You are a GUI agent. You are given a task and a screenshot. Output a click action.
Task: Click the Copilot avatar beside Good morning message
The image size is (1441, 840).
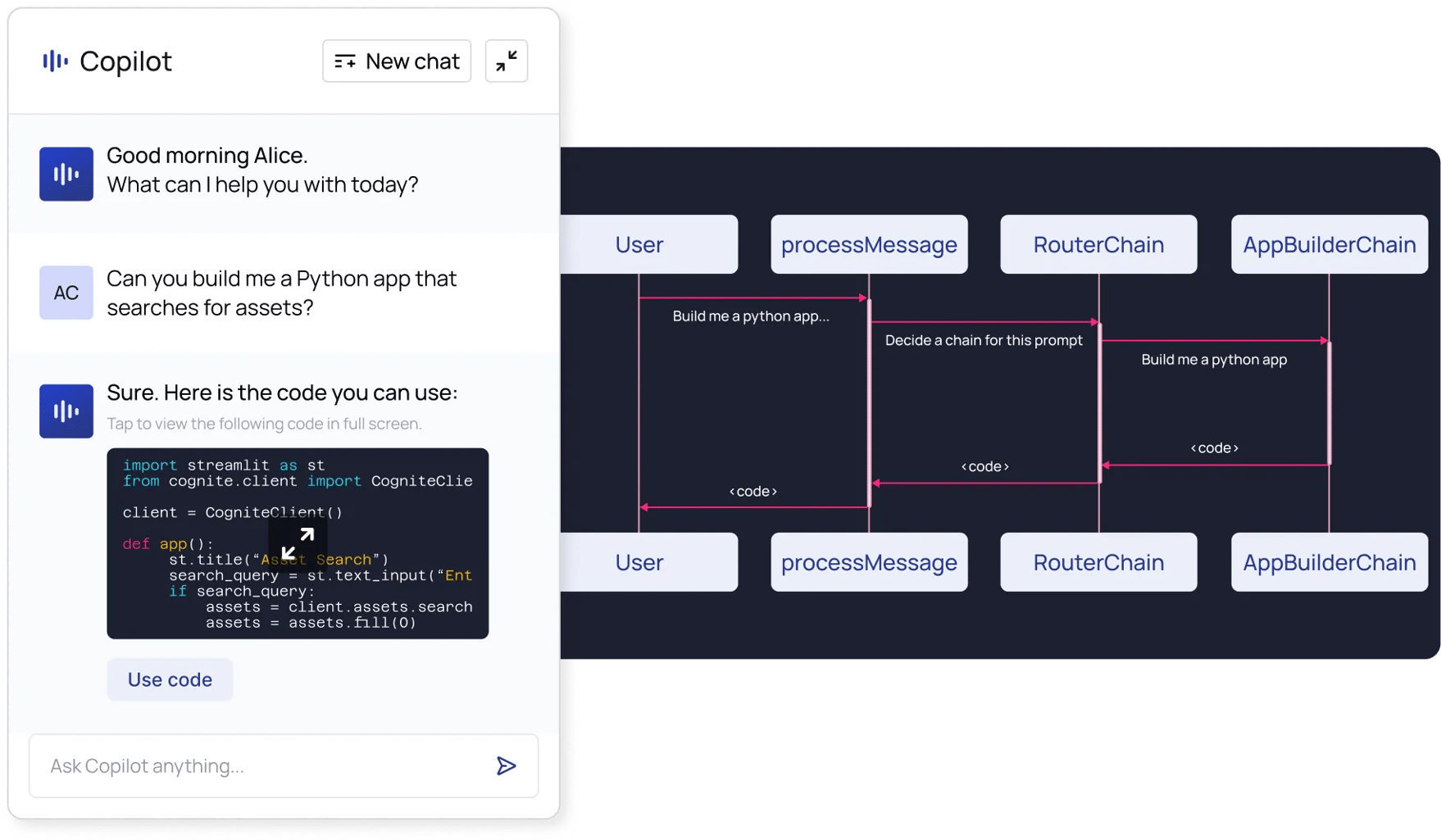66,174
